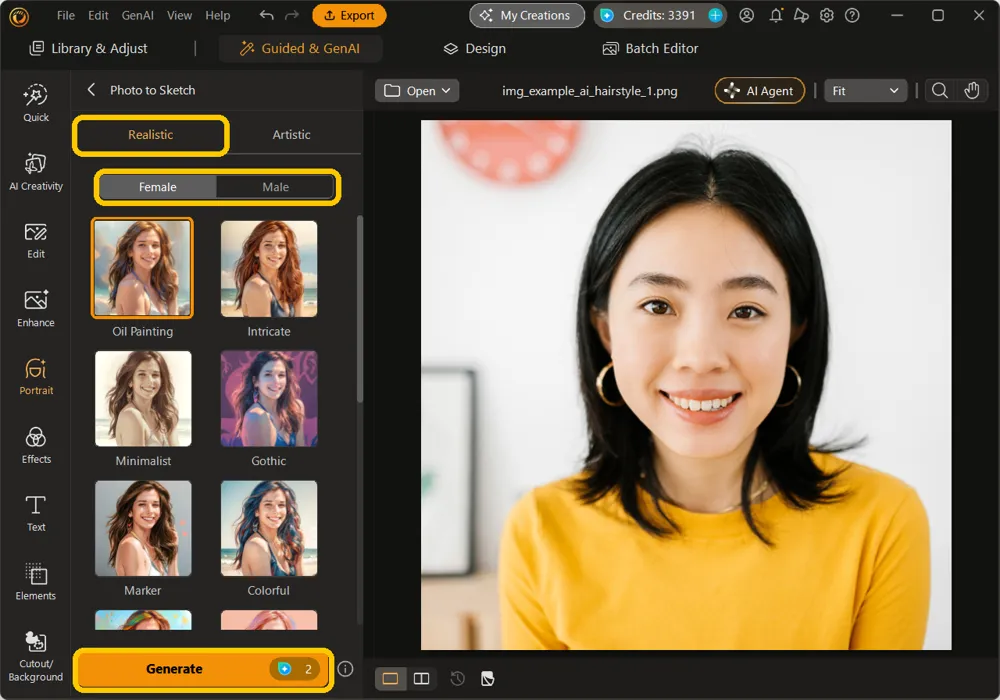Expand the Open file dropdown
1000x700 pixels.
click(417, 91)
